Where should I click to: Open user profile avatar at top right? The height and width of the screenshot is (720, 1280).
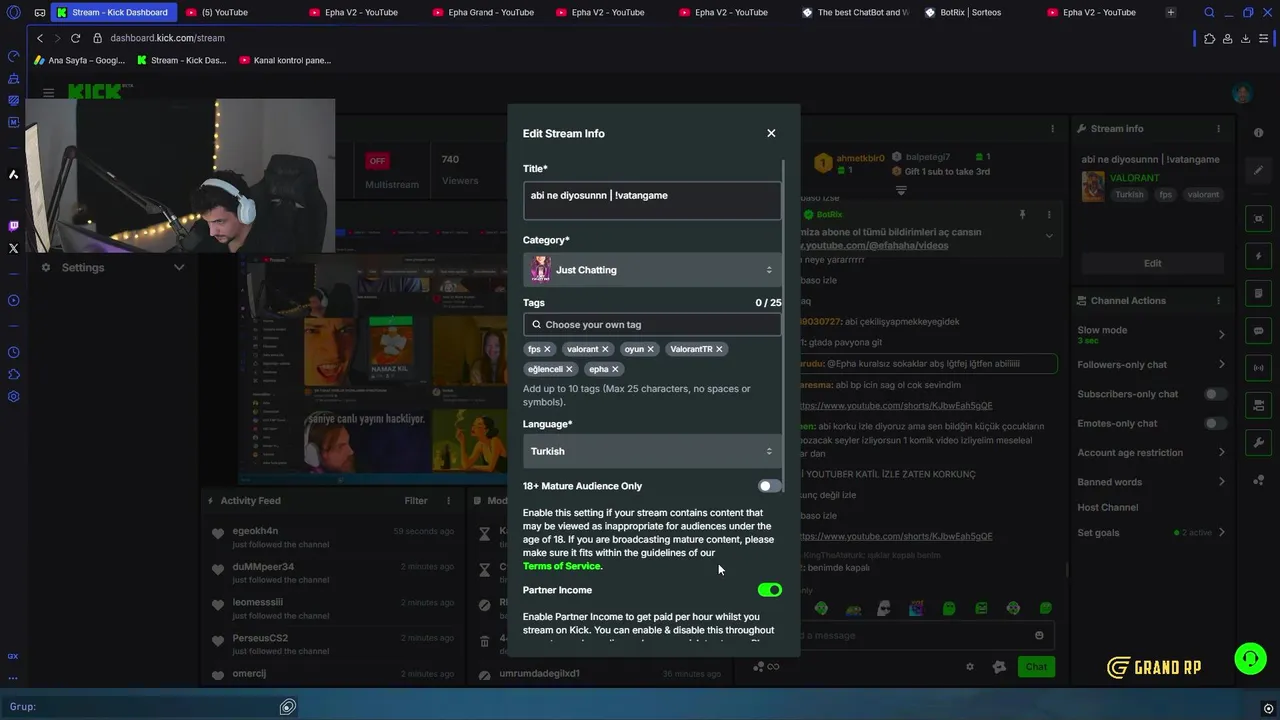1242,93
